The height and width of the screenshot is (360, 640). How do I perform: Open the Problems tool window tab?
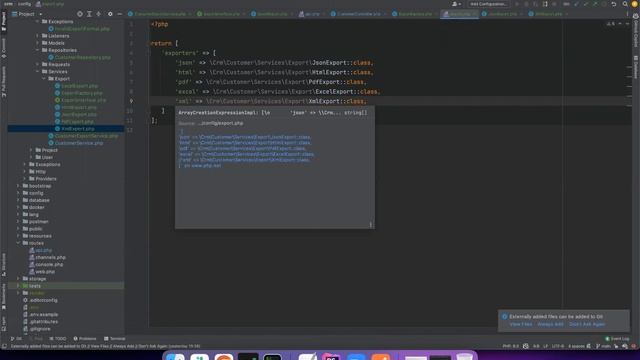85,339
